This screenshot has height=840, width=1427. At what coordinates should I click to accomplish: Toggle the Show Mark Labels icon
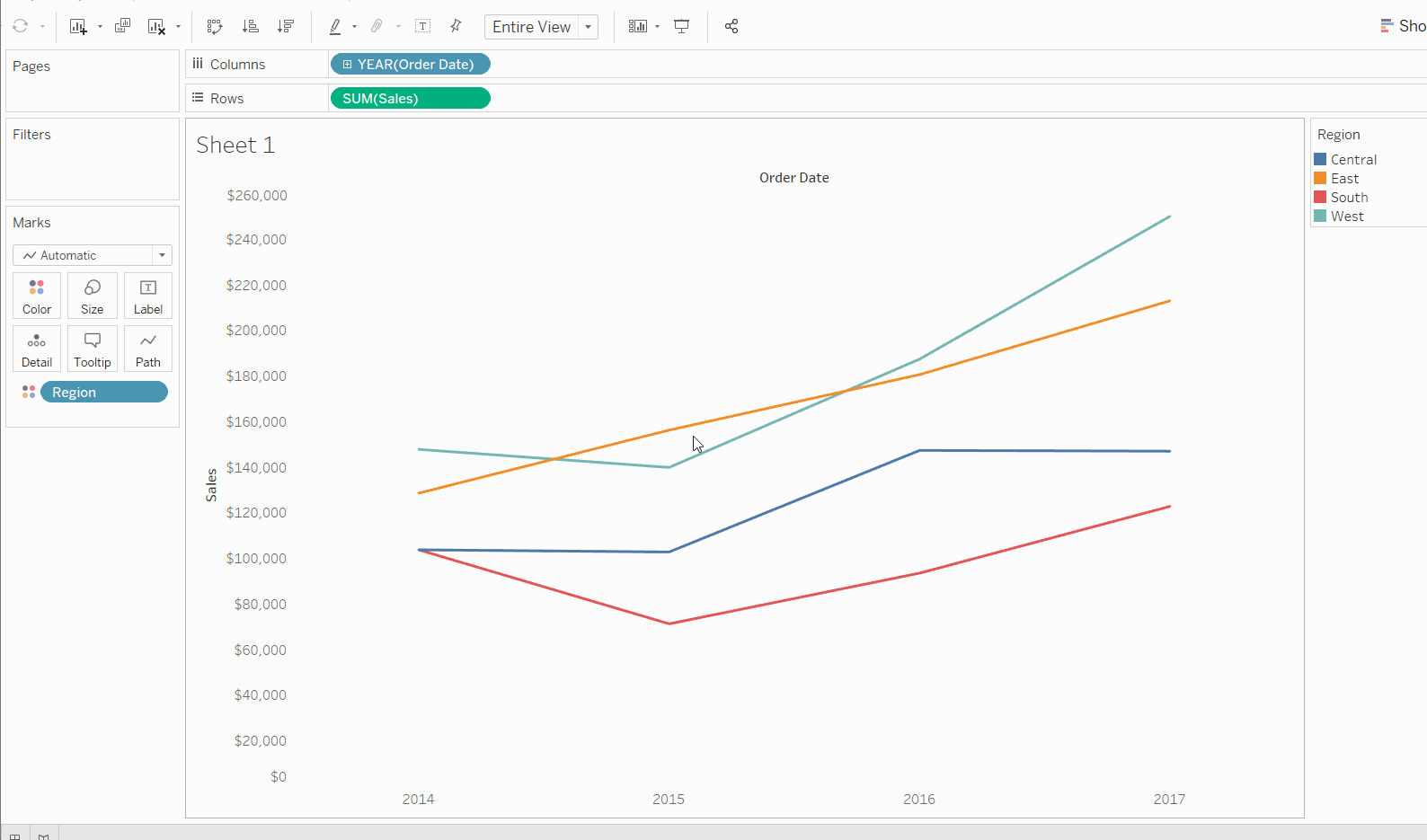click(x=422, y=26)
